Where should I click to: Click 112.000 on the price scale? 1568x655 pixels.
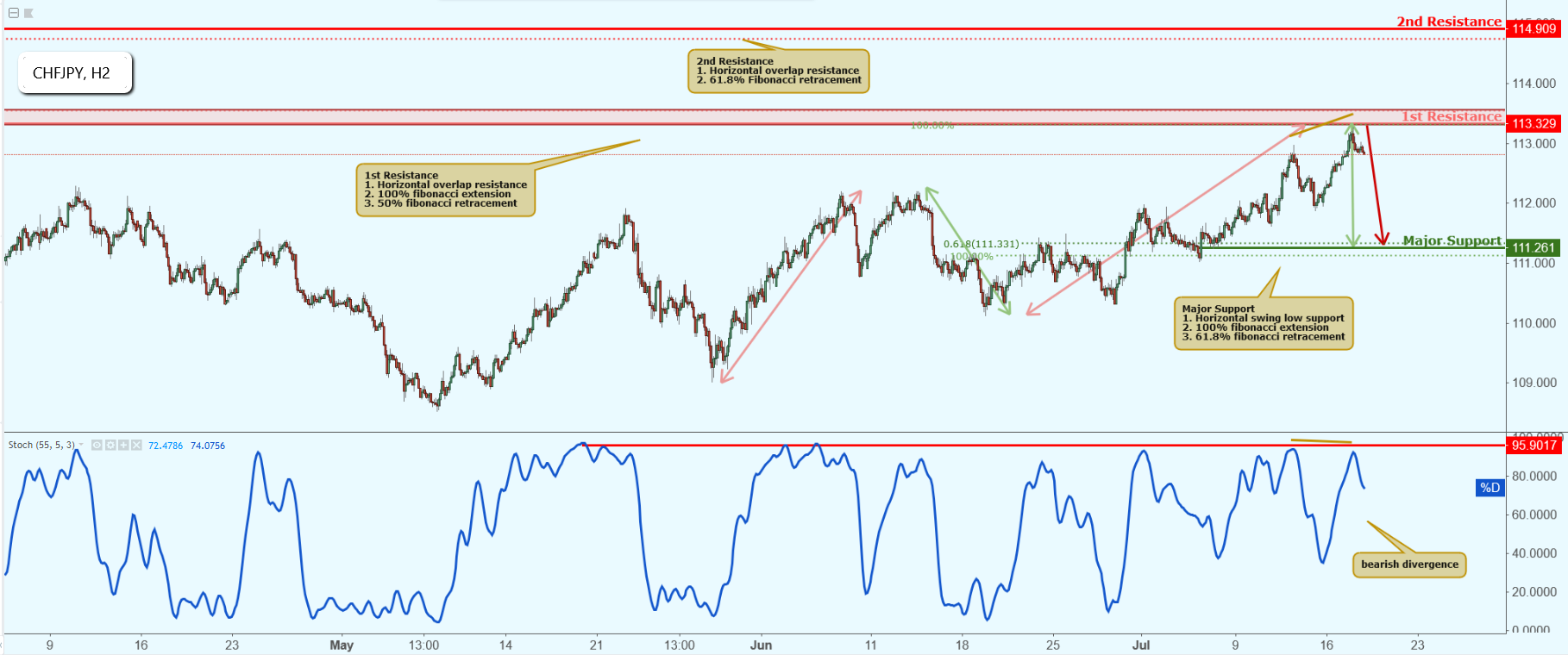point(1534,203)
